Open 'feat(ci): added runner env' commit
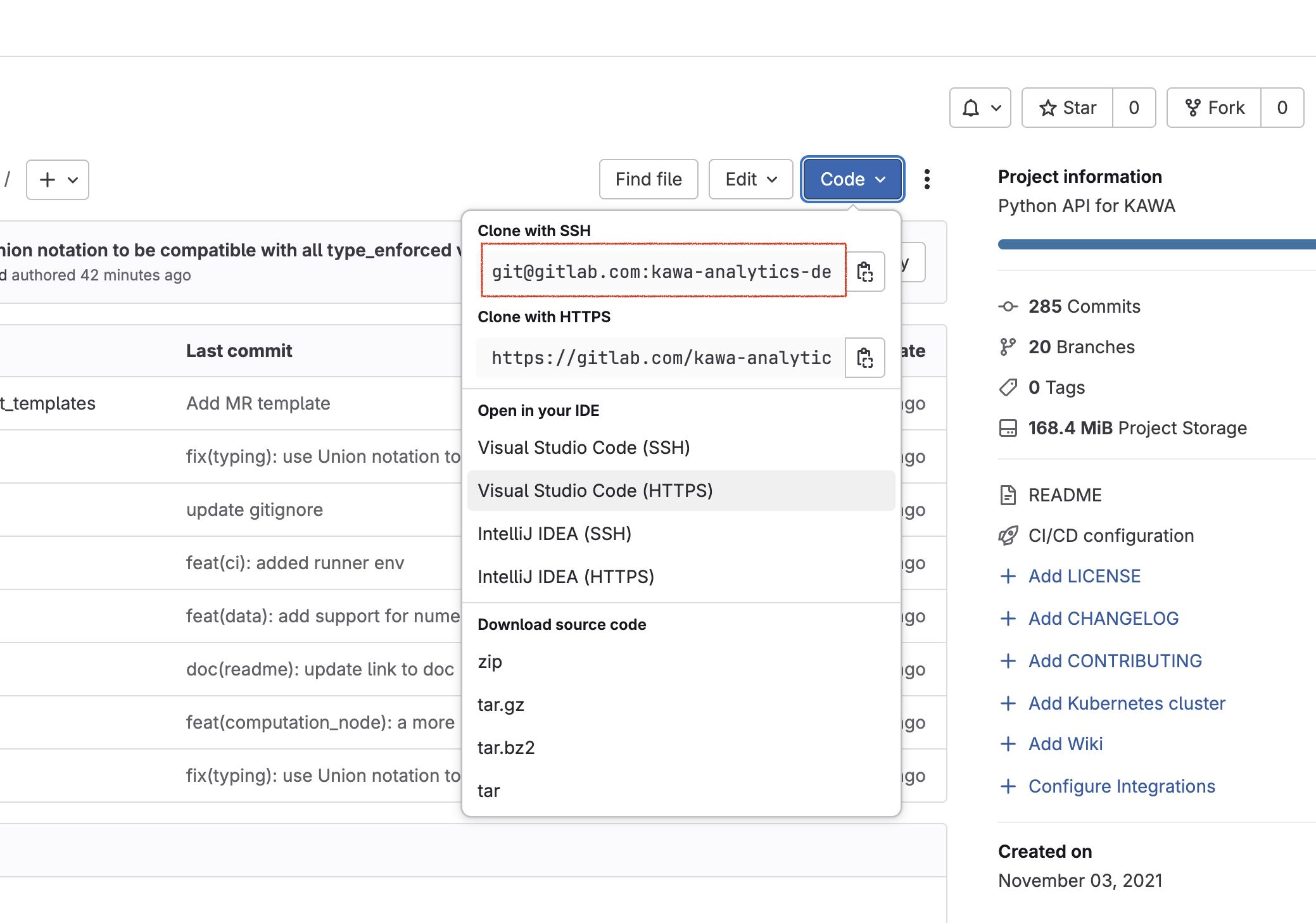The height and width of the screenshot is (923, 1316). (295, 563)
